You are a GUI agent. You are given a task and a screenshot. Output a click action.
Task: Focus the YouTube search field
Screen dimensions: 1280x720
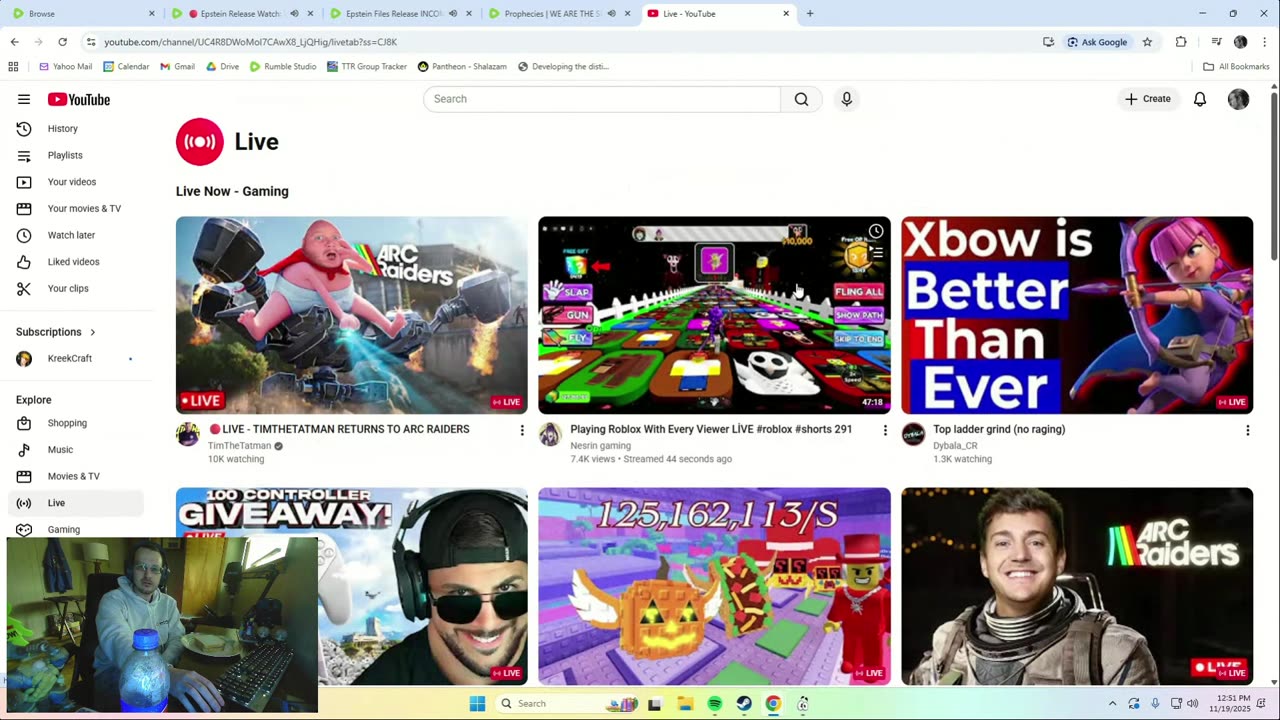click(602, 99)
